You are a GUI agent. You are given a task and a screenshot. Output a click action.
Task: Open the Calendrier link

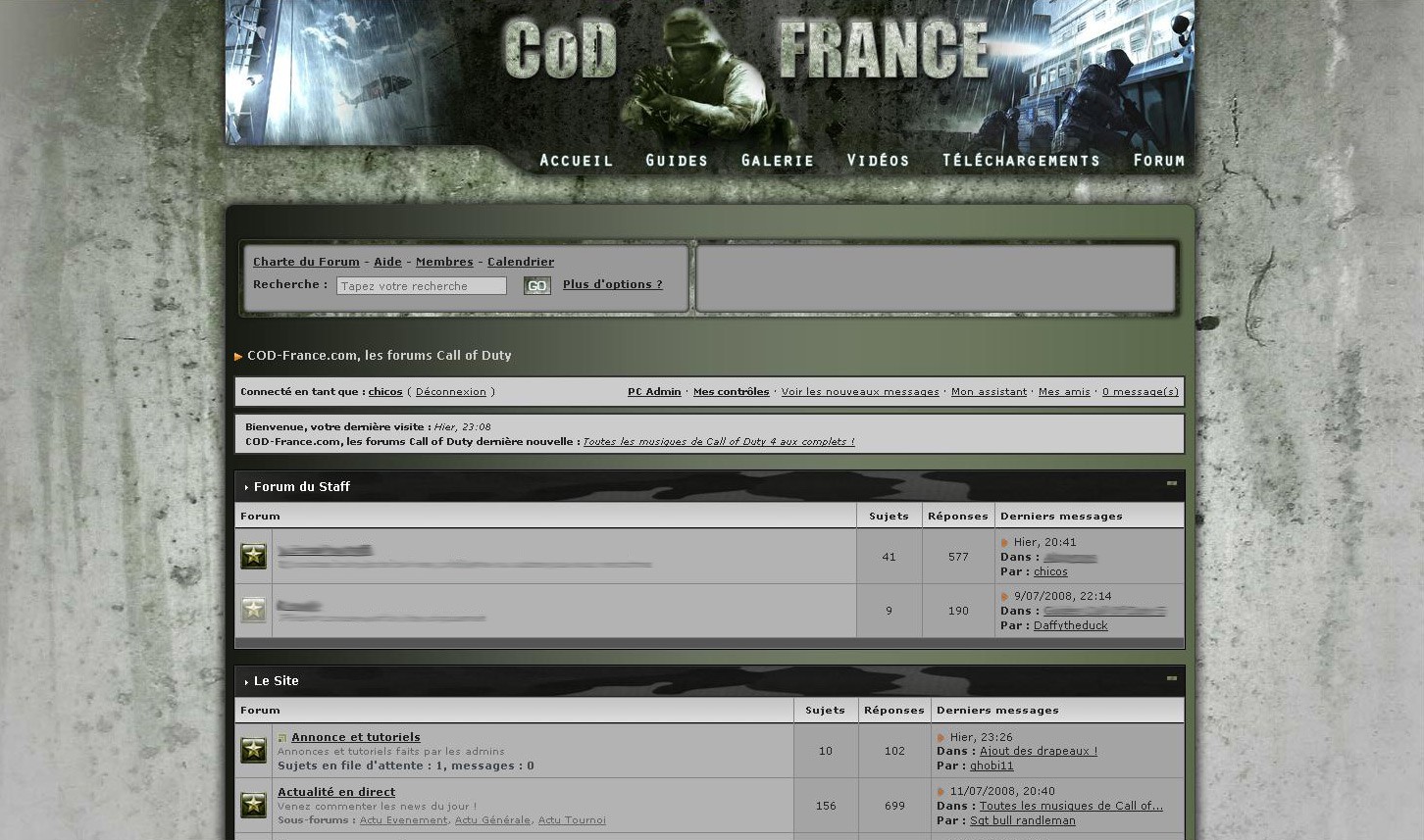[521, 262]
